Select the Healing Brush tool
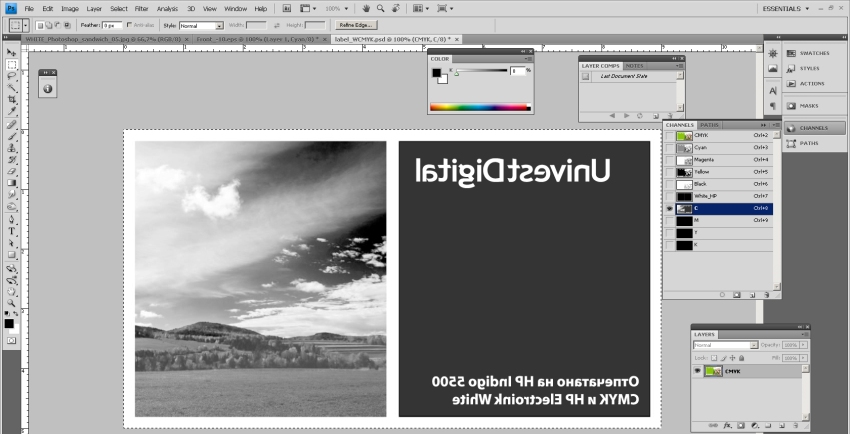This screenshot has height=434, width=850. pyautogui.click(x=11, y=125)
